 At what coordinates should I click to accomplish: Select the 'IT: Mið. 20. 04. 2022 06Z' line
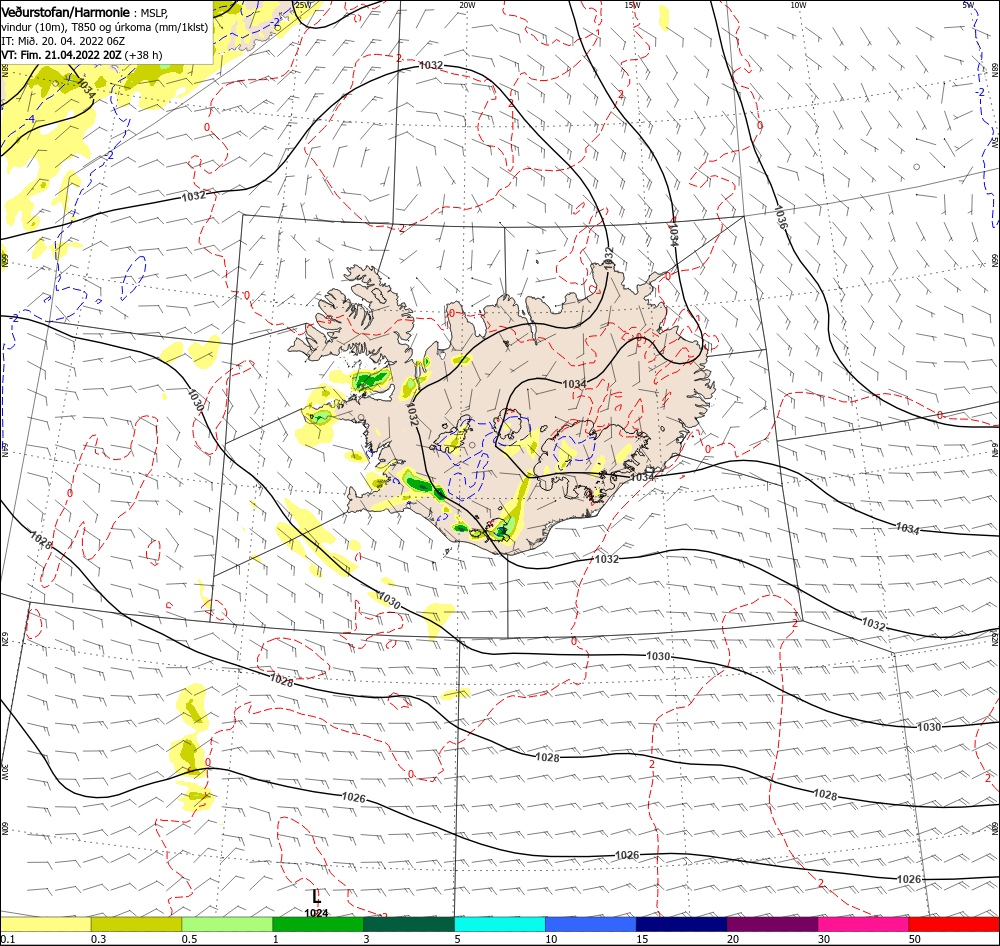62,41
